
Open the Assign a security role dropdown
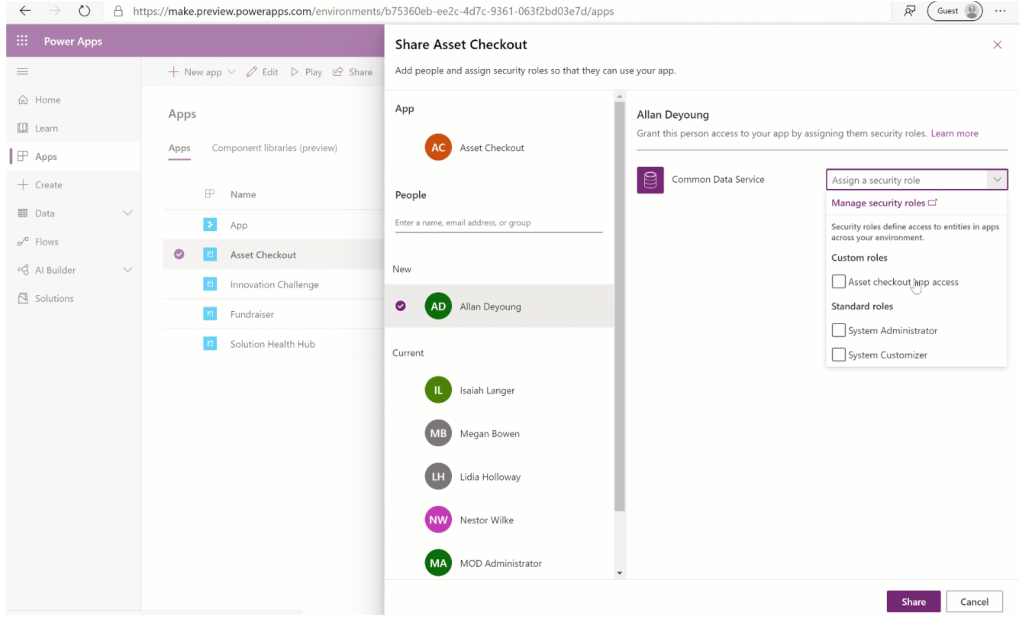916,180
